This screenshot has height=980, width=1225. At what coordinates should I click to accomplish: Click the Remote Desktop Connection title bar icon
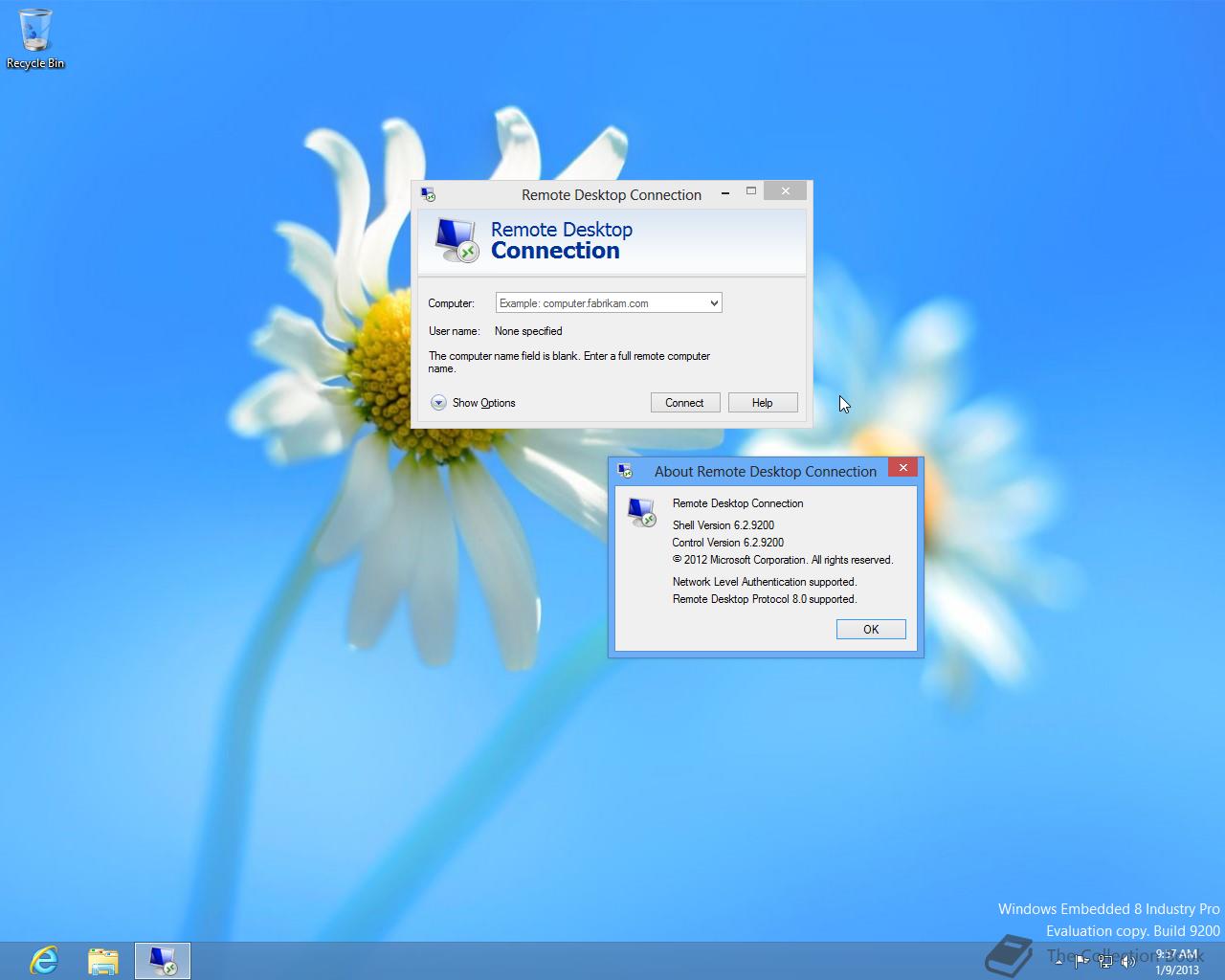click(x=429, y=194)
